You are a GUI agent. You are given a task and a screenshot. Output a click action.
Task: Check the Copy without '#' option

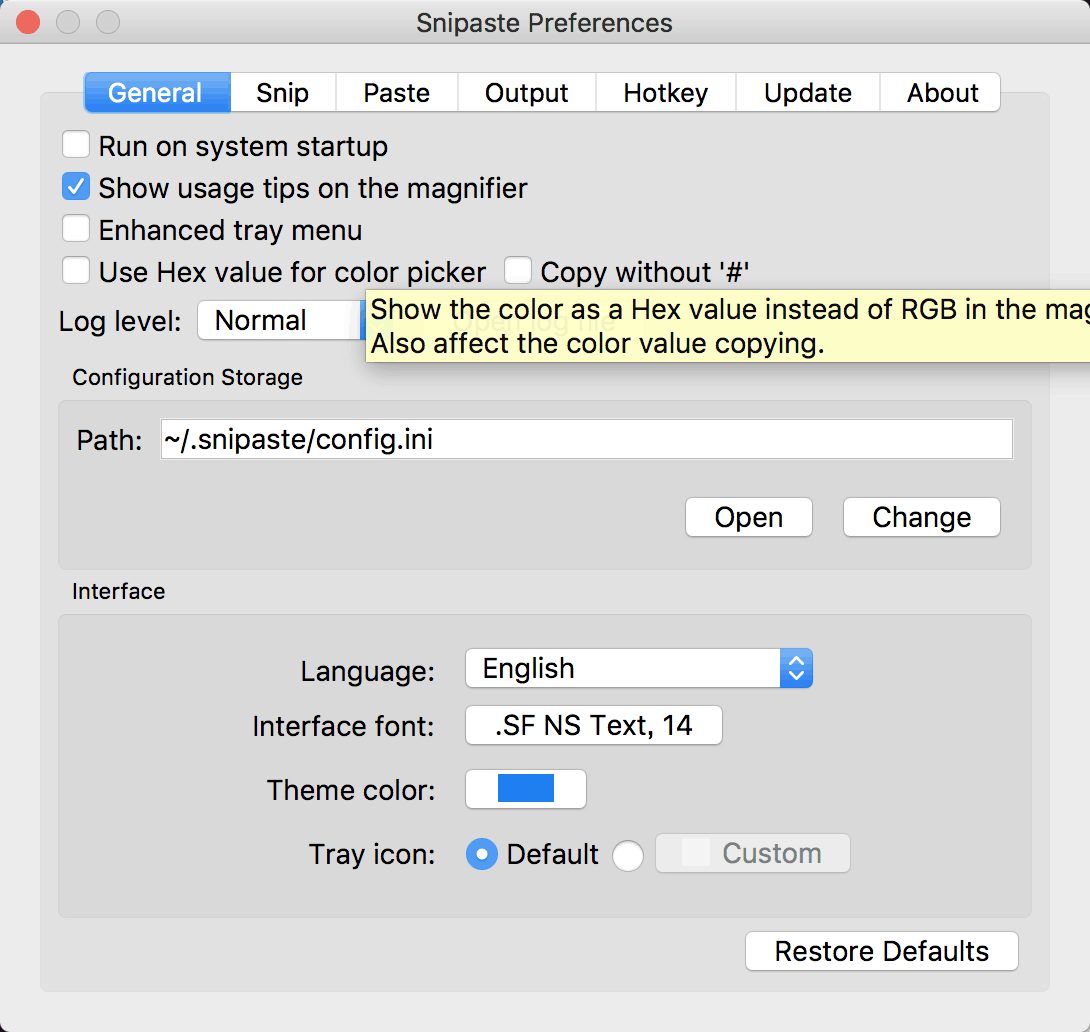tap(518, 270)
